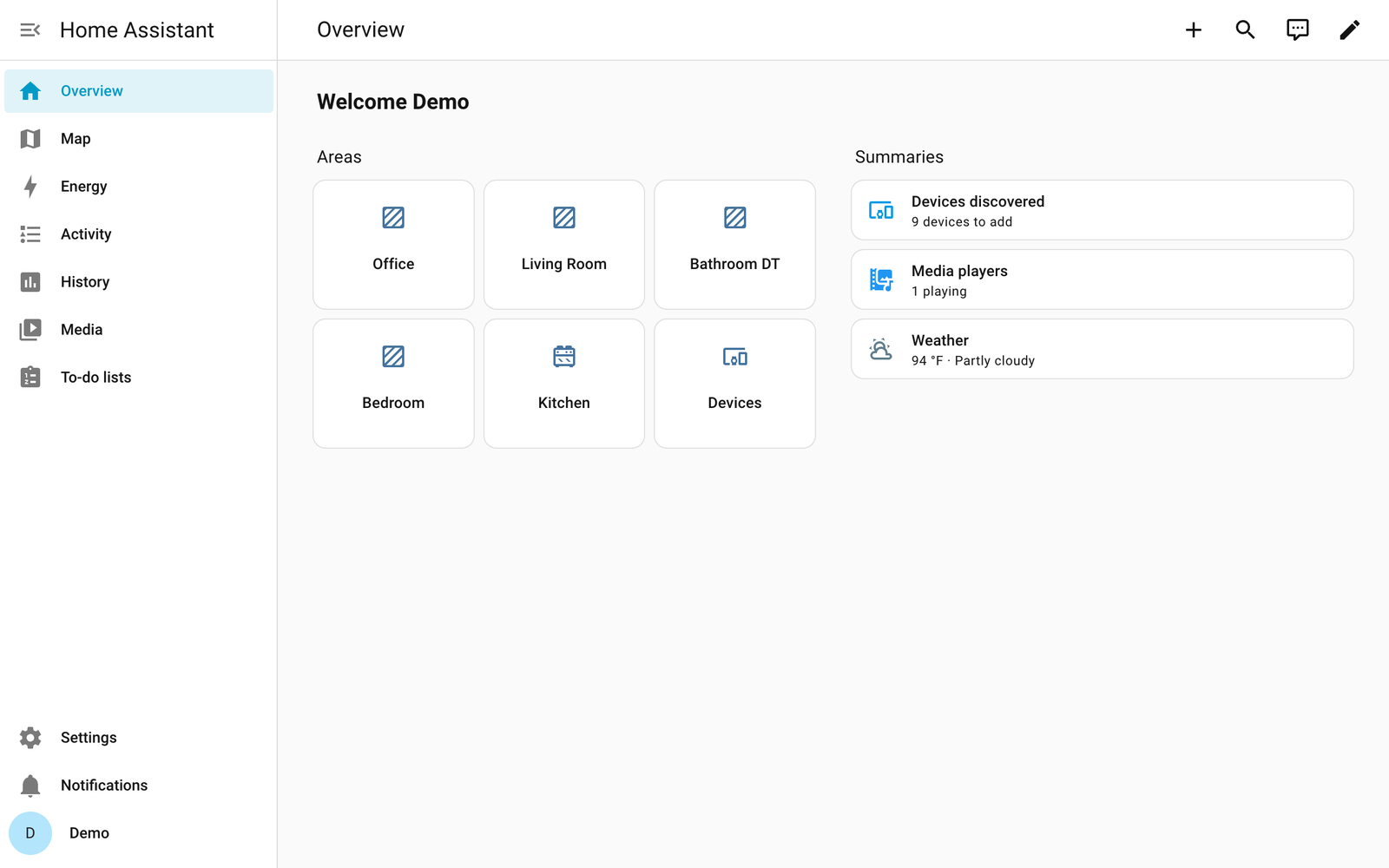
Task: Click the plus add icon in header
Action: pyautogui.click(x=1194, y=30)
